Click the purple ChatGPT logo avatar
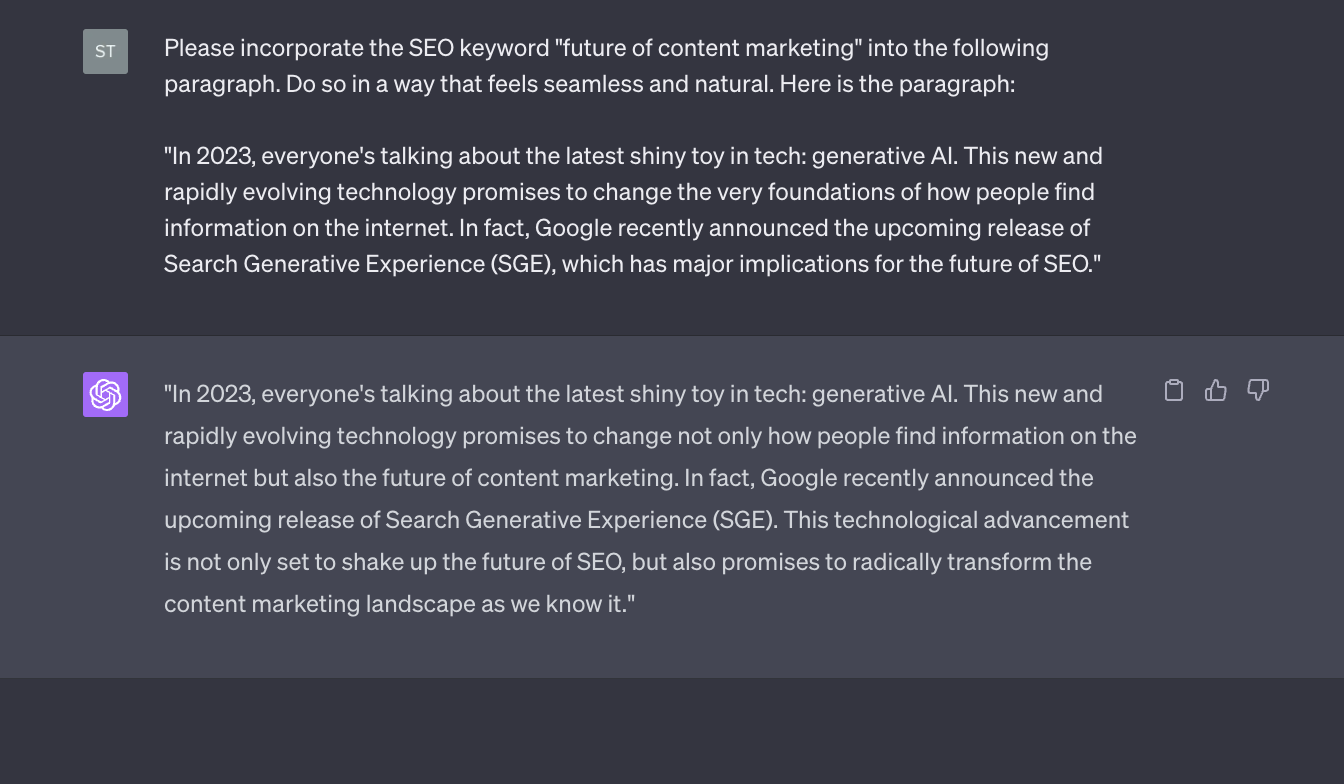Viewport: 1344px width, 784px height. [x=105, y=394]
